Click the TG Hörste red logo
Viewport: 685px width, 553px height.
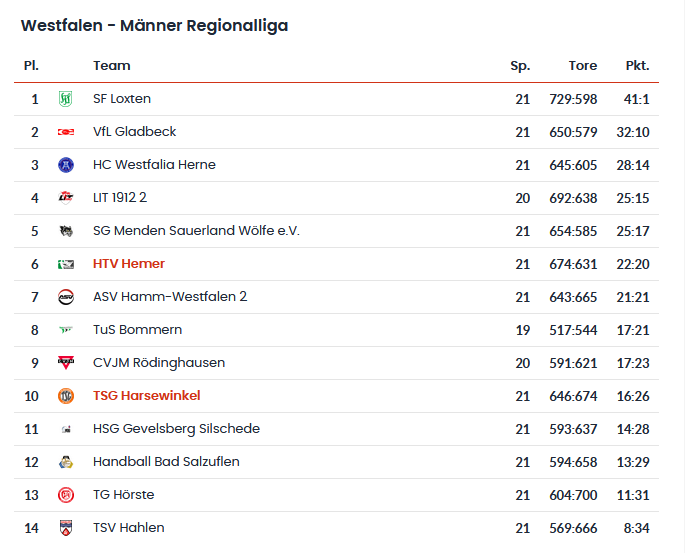pos(66,495)
